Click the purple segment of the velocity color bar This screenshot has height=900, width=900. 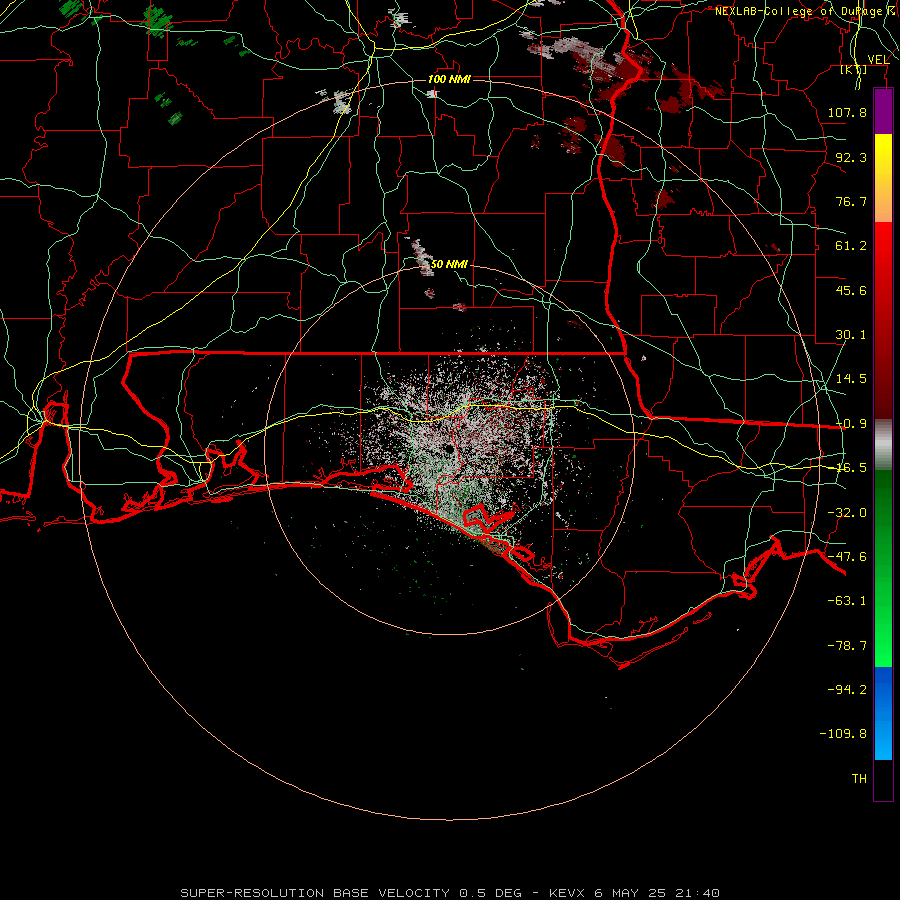point(883,111)
